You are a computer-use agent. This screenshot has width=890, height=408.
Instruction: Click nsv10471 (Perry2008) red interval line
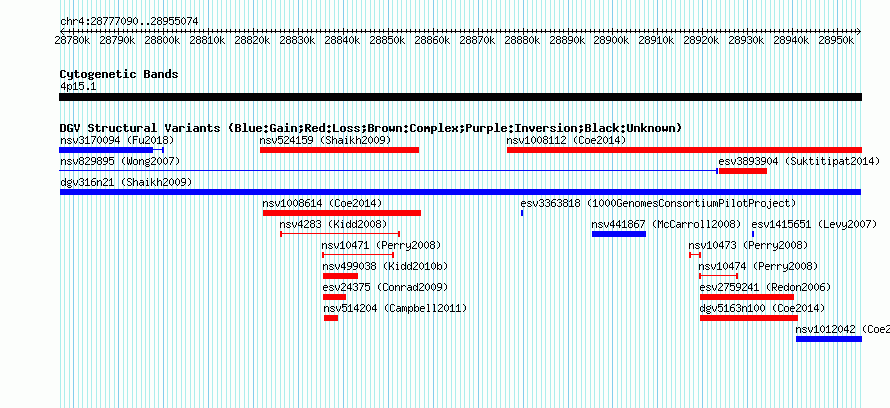358,255
